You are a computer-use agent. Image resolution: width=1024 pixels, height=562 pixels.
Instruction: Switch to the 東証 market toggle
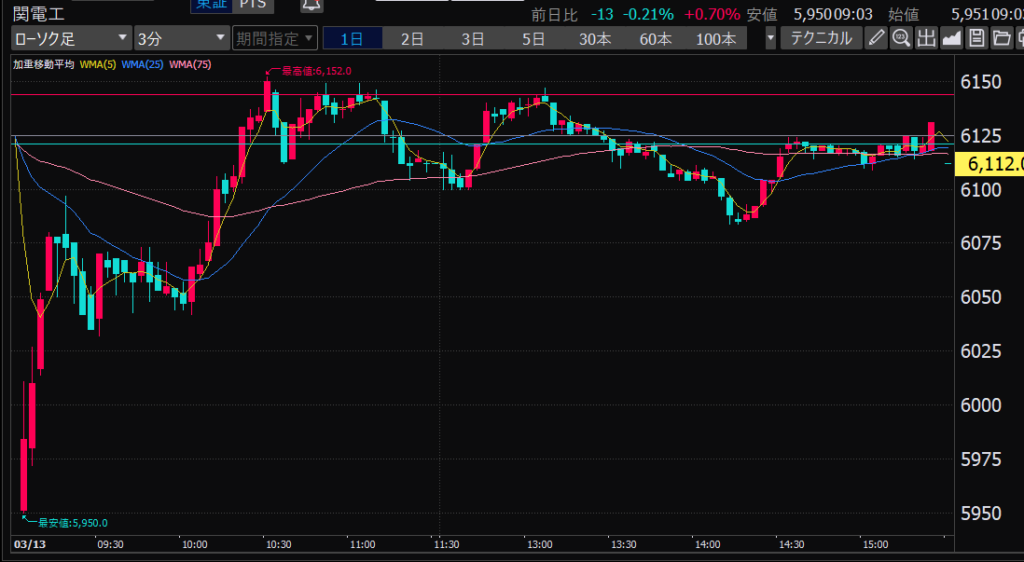[210, 5]
